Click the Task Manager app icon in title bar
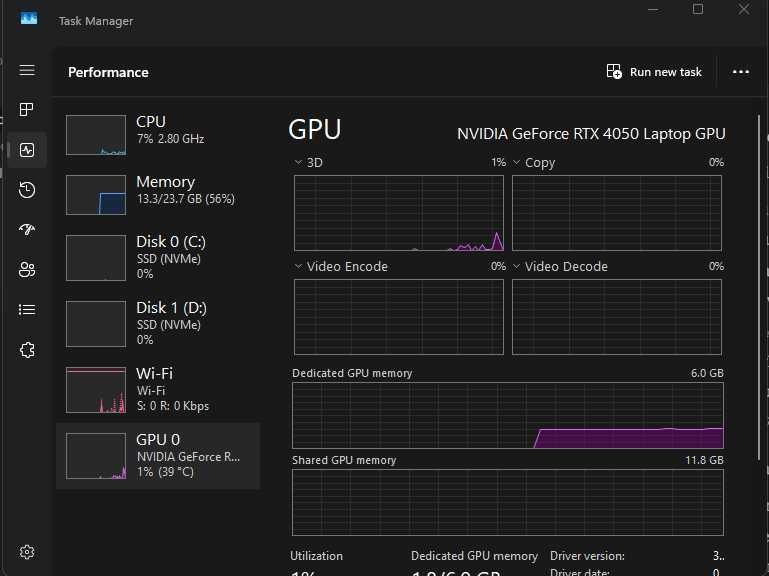Image resolution: width=769 pixels, height=576 pixels. pyautogui.click(x=29, y=19)
